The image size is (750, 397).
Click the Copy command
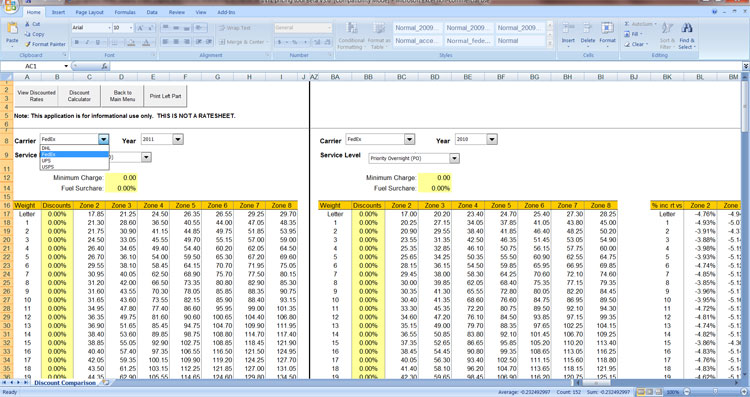point(34,34)
